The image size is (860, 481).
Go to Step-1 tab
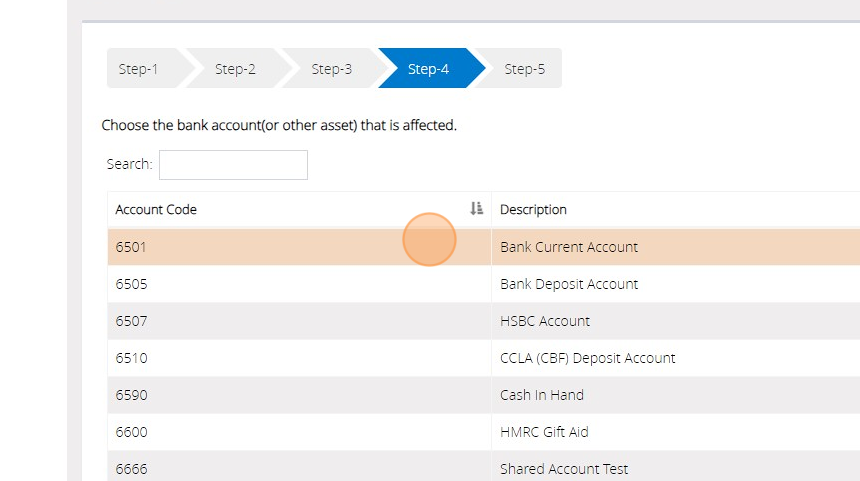point(139,69)
